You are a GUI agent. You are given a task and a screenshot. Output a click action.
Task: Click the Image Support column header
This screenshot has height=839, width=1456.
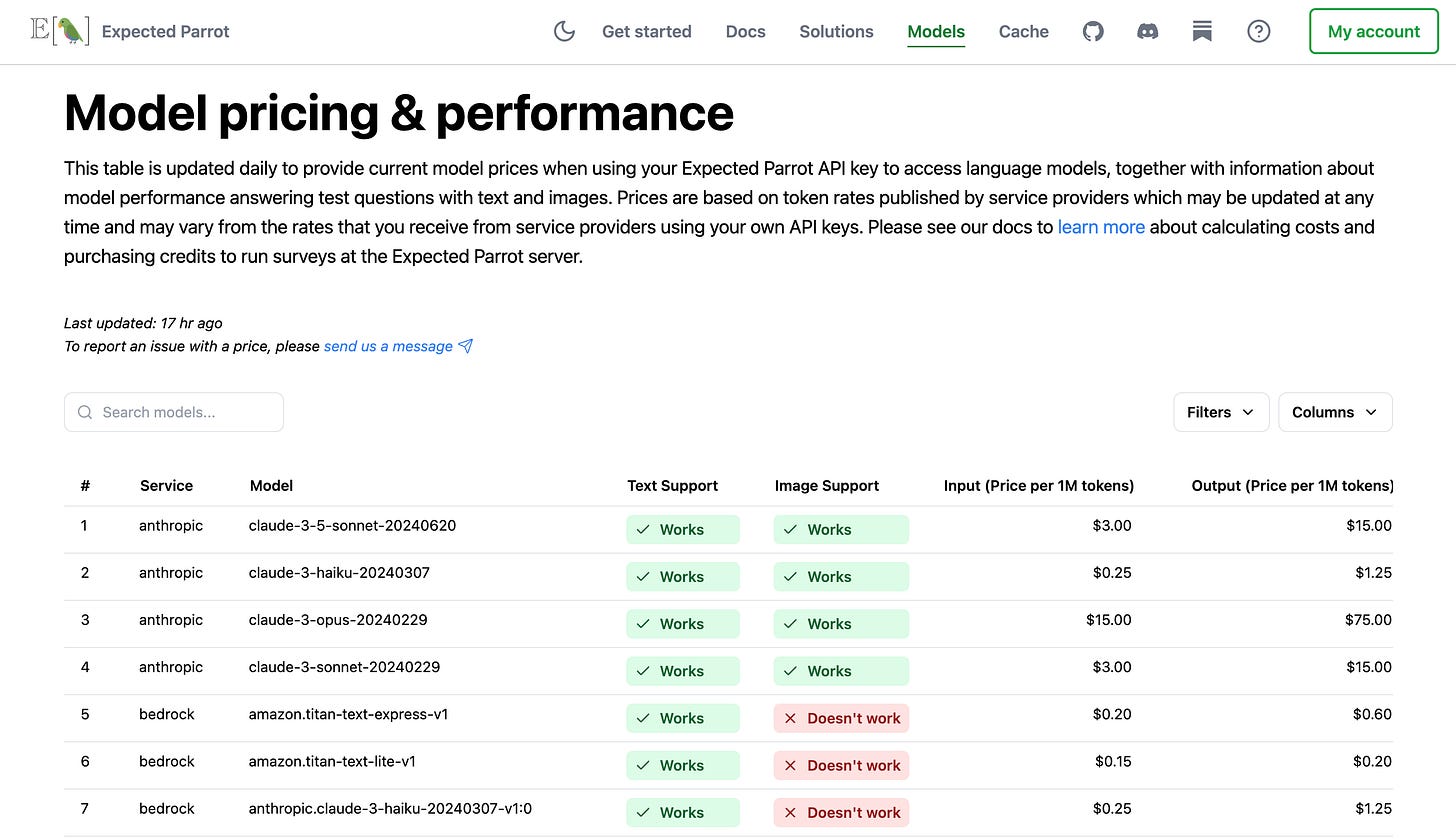[x=827, y=485]
